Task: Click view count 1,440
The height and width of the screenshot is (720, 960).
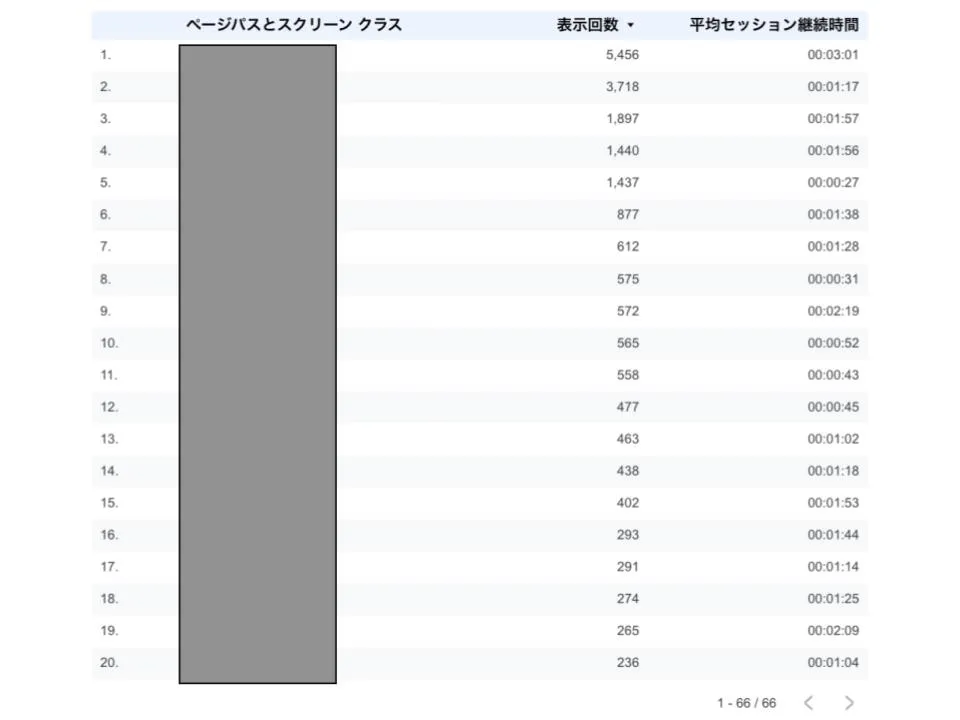Action: pyautogui.click(x=622, y=151)
